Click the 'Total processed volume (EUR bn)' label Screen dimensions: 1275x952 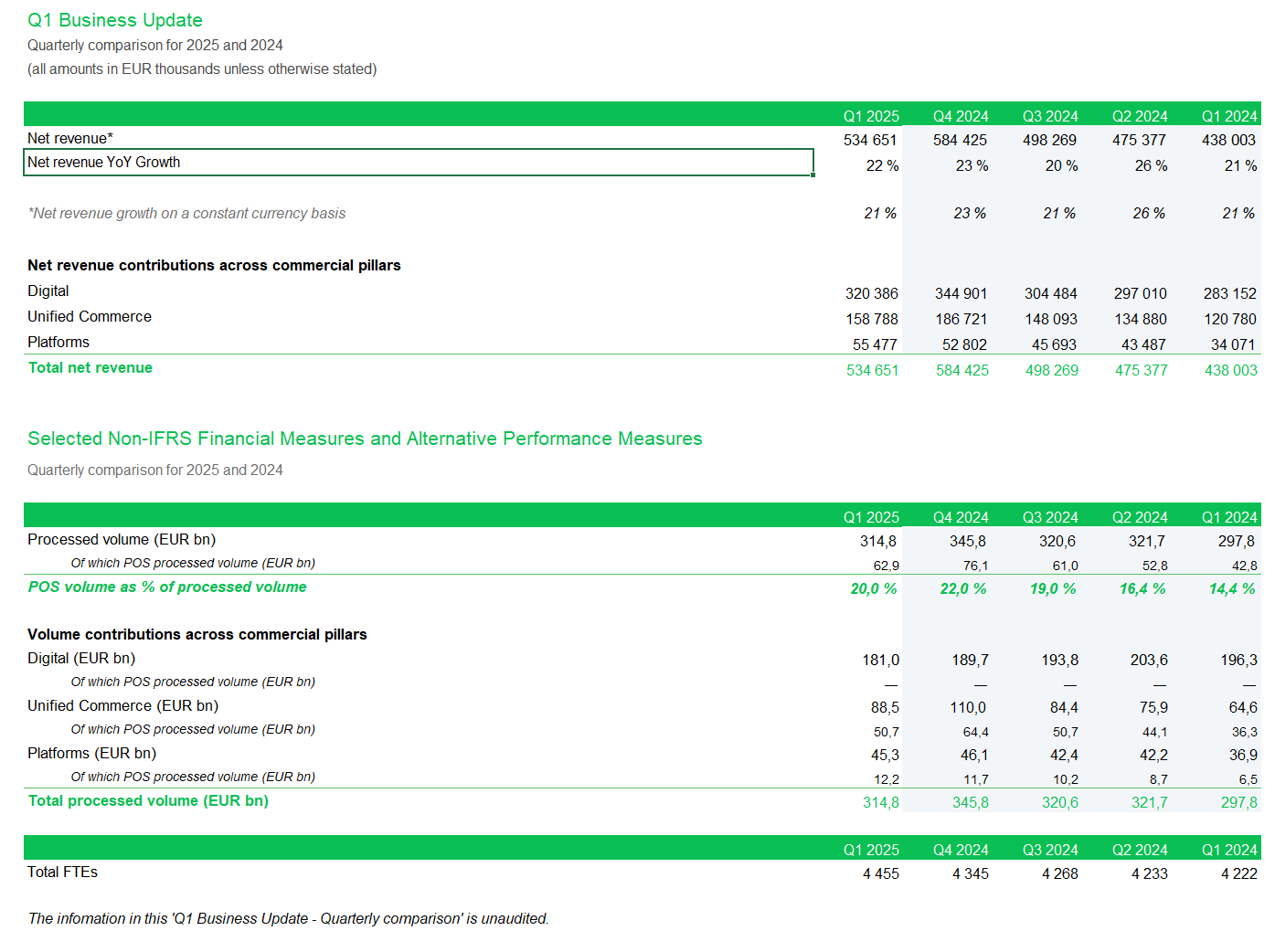coord(148,801)
